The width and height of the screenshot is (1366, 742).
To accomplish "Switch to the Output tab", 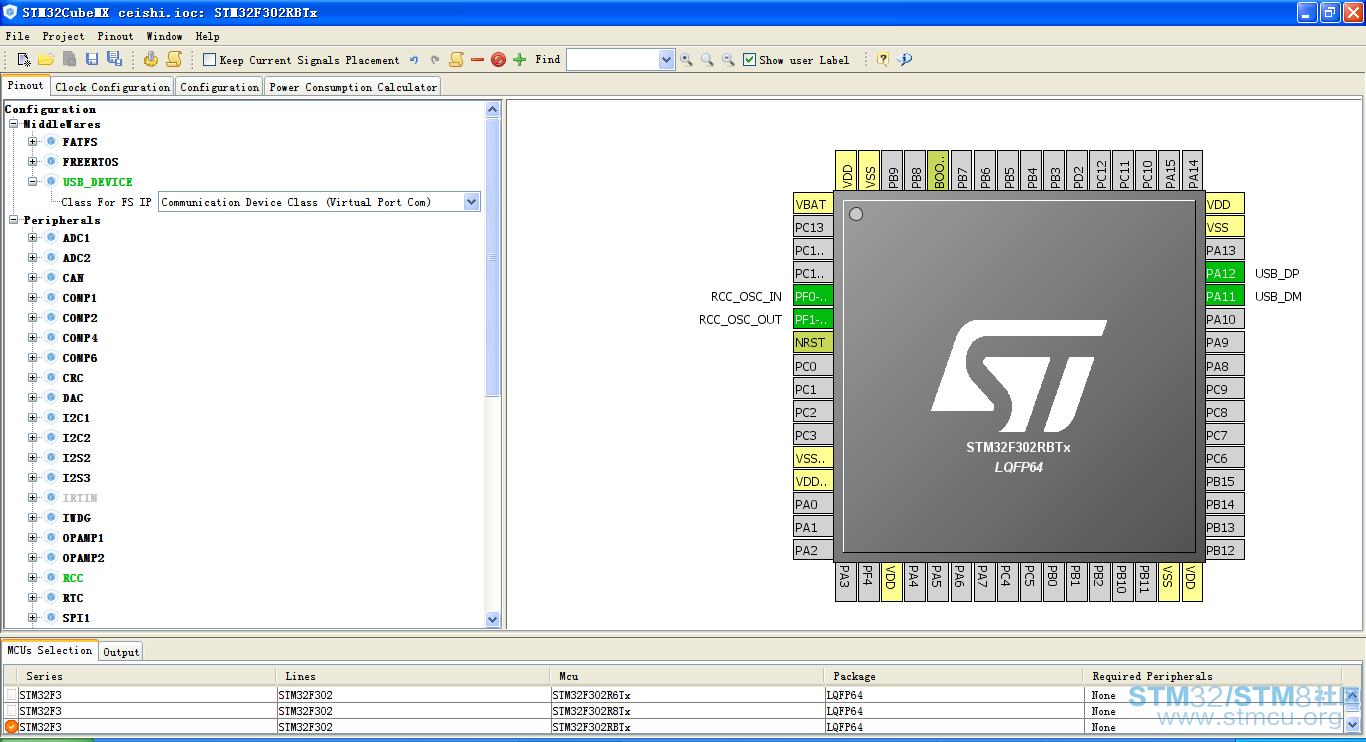I will 122,652.
